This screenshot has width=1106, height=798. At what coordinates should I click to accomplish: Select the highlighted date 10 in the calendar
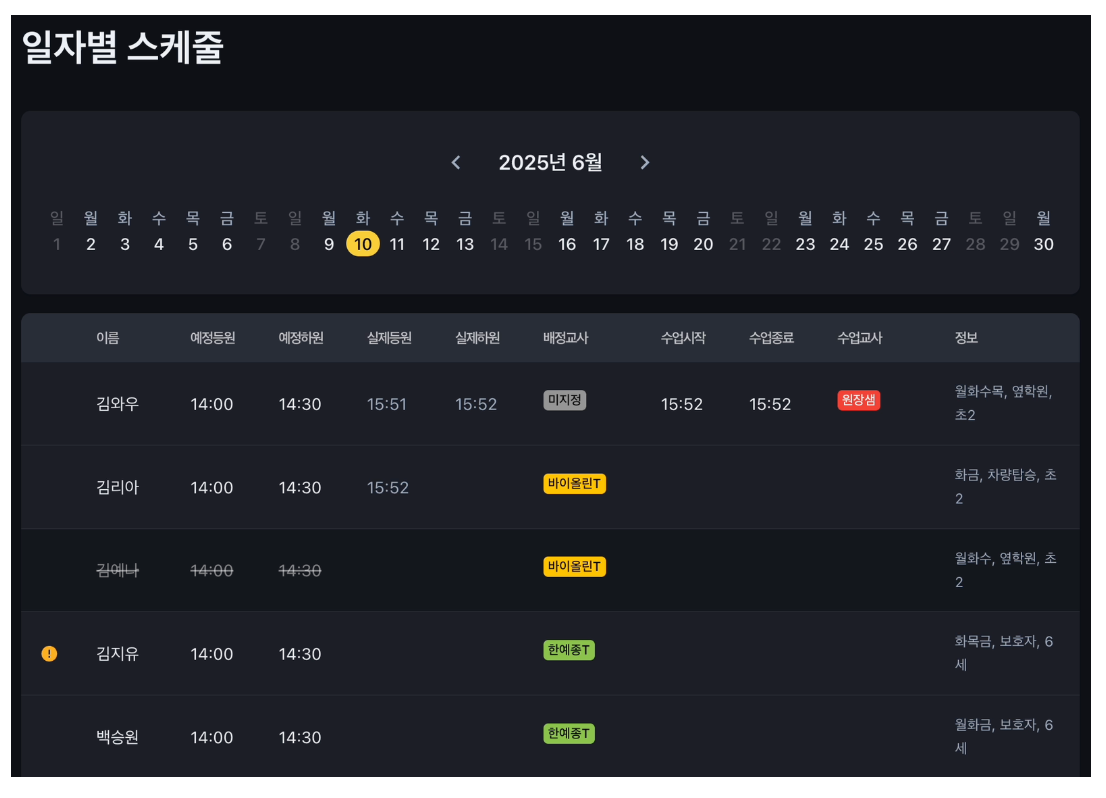pyautogui.click(x=363, y=244)
